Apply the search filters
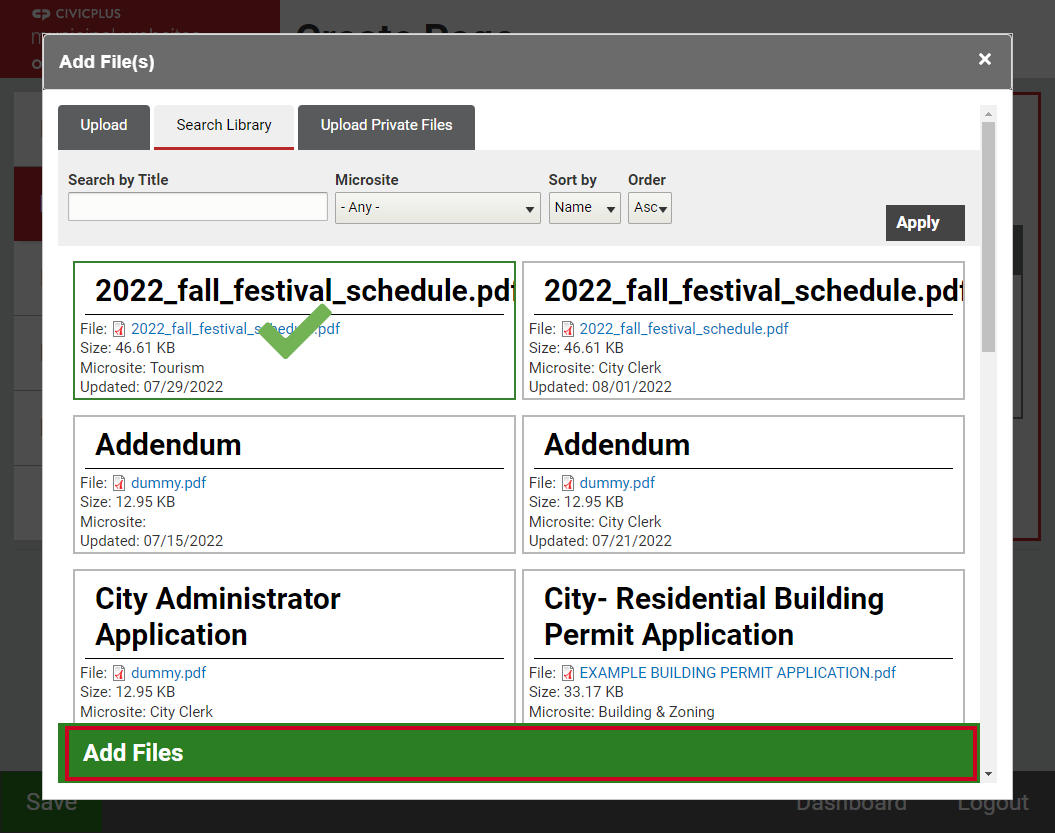This screenshot has height=833, width=1055. point(925,223)
